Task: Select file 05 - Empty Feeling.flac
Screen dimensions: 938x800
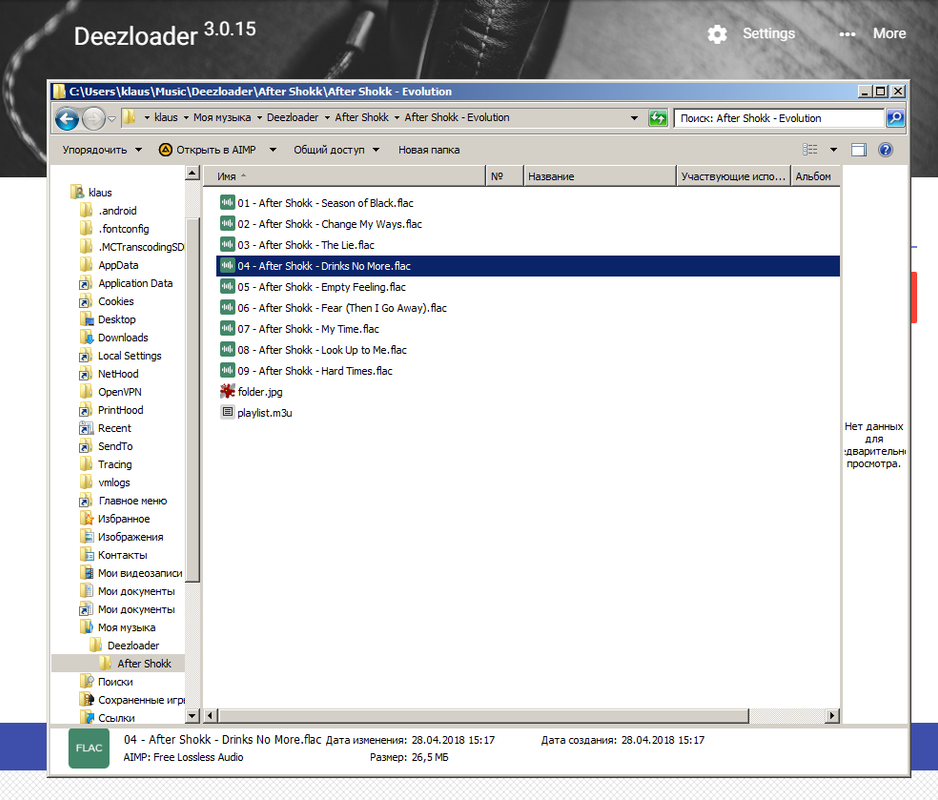Action: (x=321, y=287)
